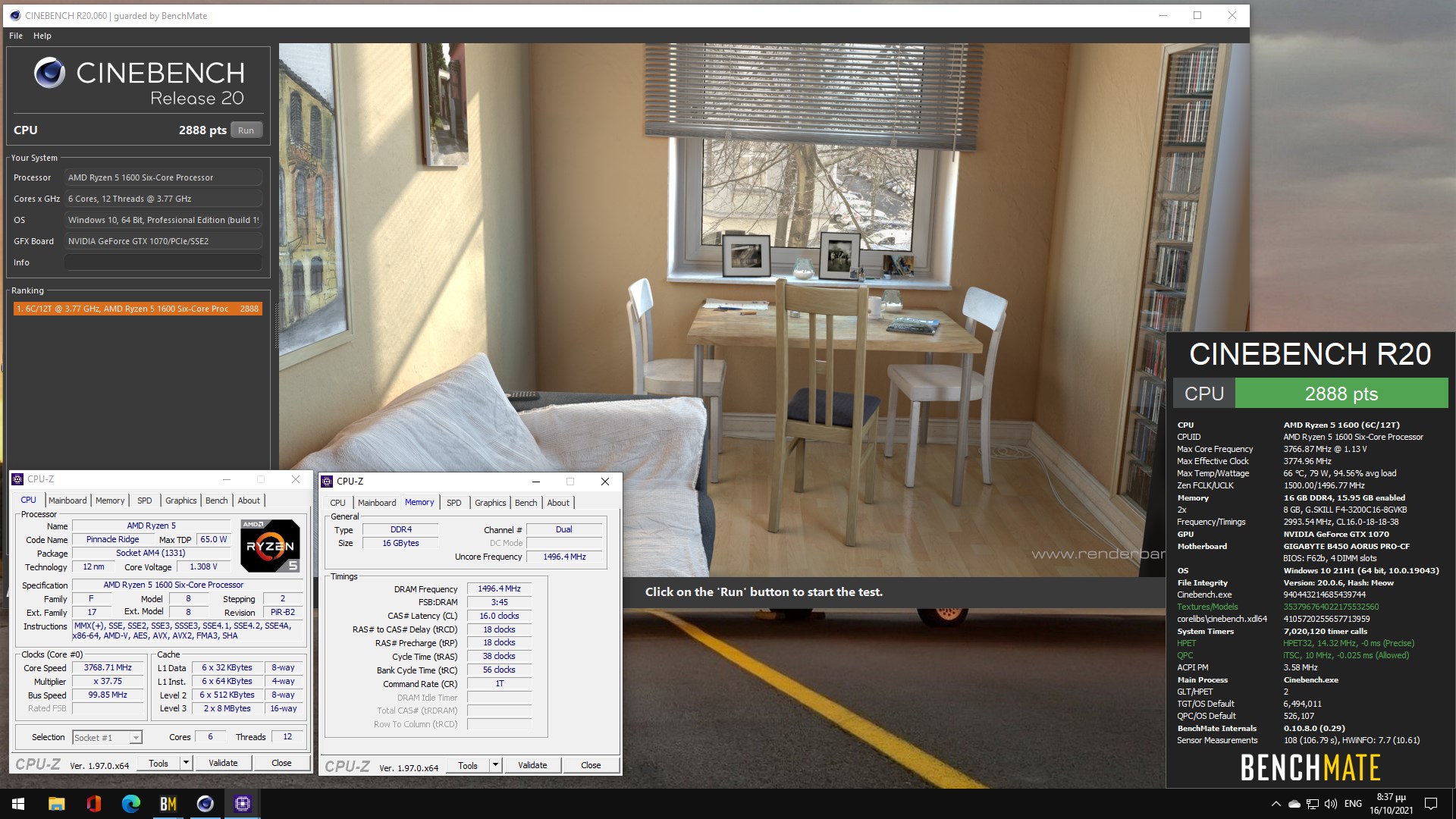
Task: Open taskbar clock and date
Action: (1391, 804)
